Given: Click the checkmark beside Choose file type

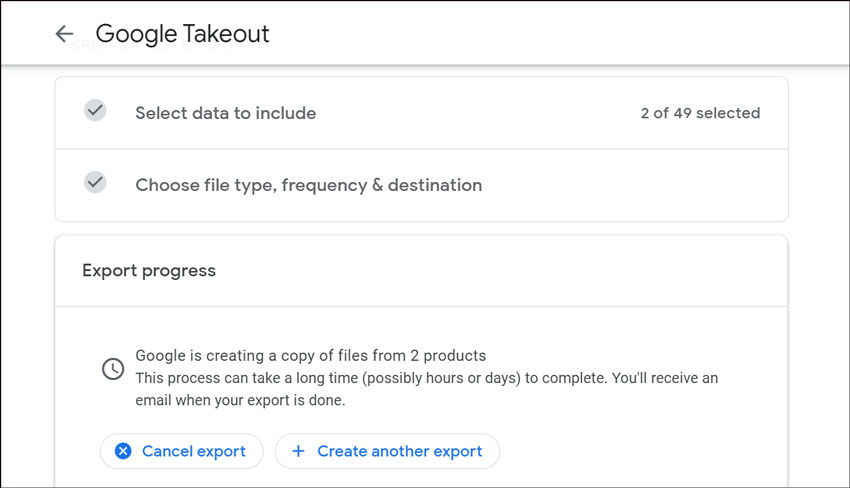Looking at the screenshot, I should 95,183.
